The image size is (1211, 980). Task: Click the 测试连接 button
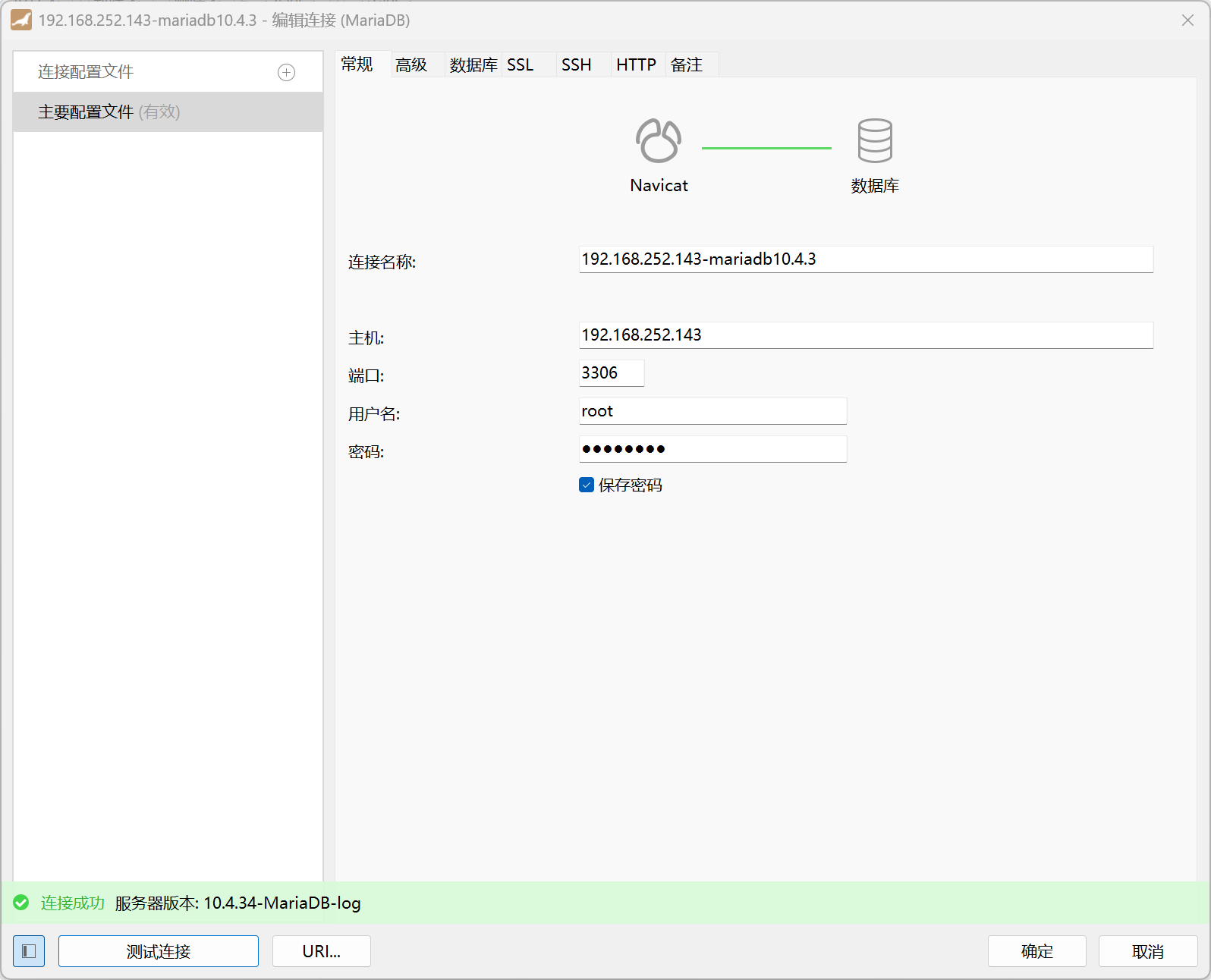click(159, 951)
